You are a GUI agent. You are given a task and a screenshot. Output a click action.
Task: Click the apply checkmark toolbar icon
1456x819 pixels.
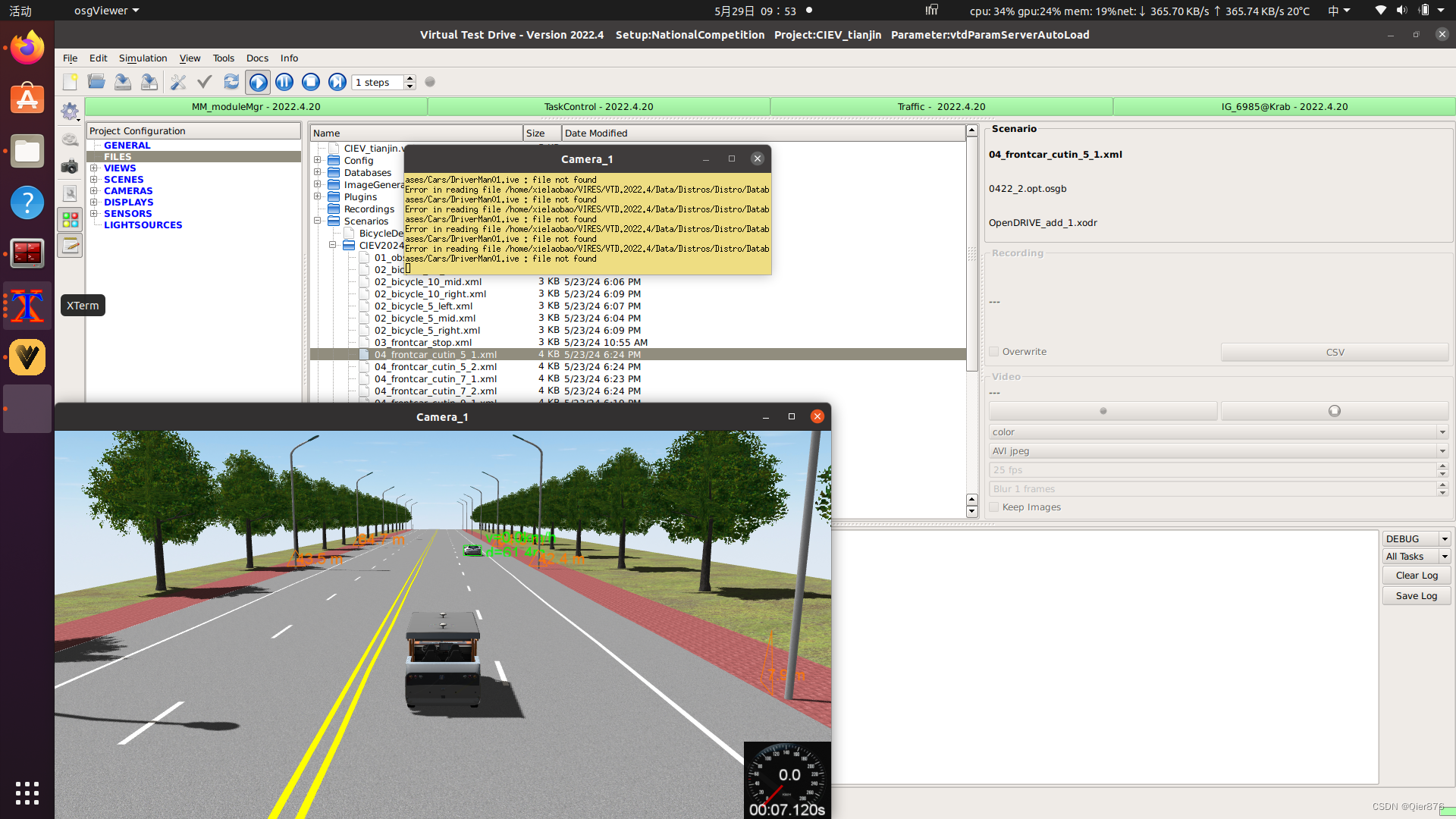pyautogui.click(x=205, y=82)
